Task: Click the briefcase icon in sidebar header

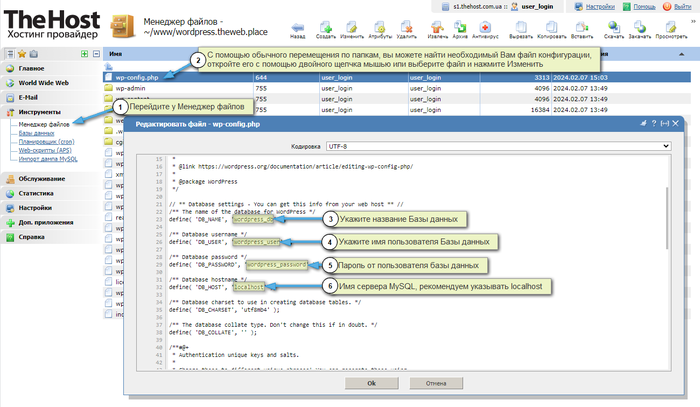Action: [x=33, y=54]
